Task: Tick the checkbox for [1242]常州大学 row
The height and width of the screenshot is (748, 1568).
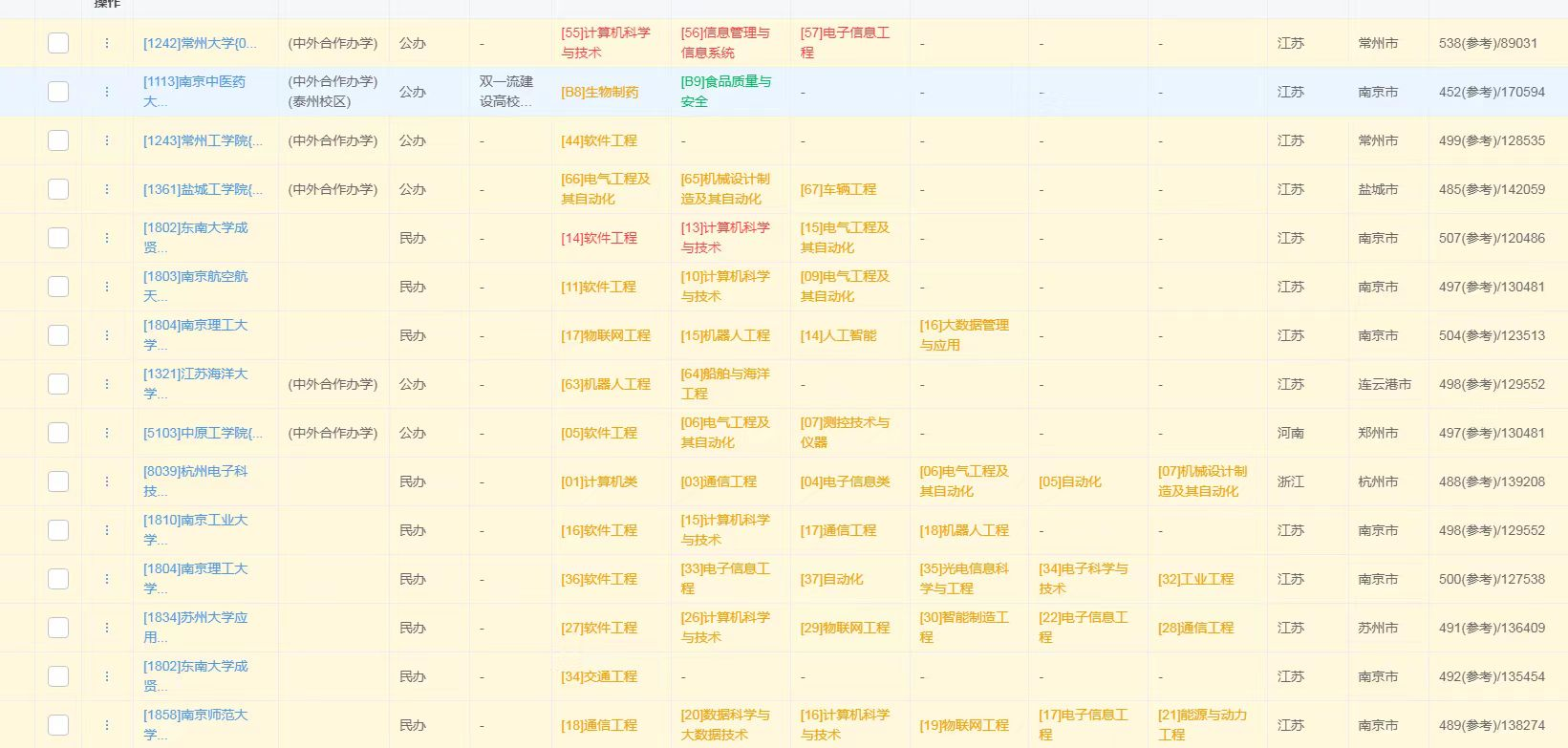Action: [58, 43]
